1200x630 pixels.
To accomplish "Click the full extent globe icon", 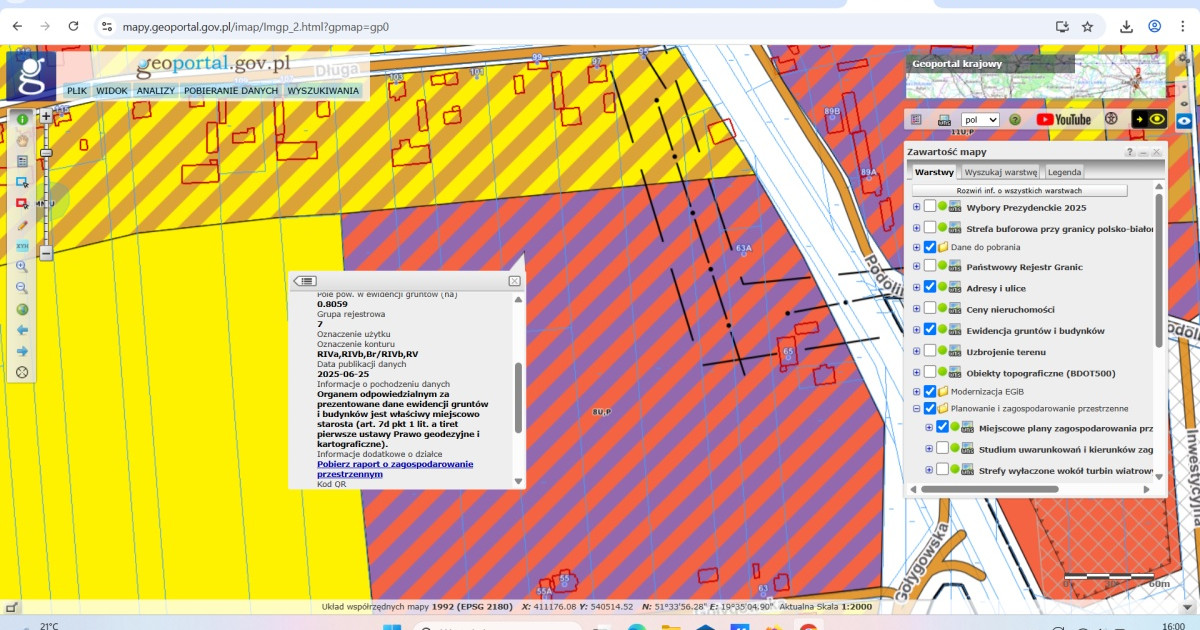I will pyautogui.click(x=22, y=309).
